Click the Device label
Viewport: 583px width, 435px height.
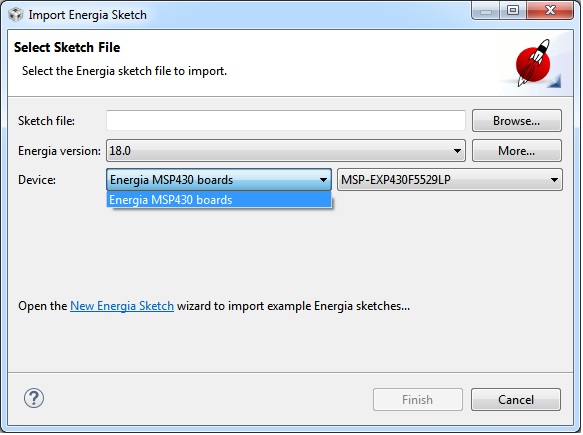tap(37, 180)
